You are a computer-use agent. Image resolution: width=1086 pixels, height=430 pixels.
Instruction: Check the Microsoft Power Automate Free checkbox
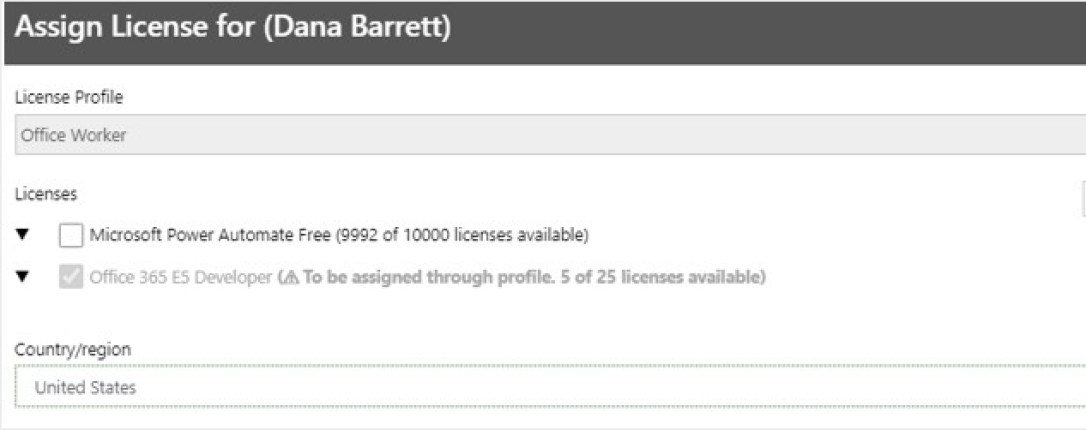tap(71, 235)
